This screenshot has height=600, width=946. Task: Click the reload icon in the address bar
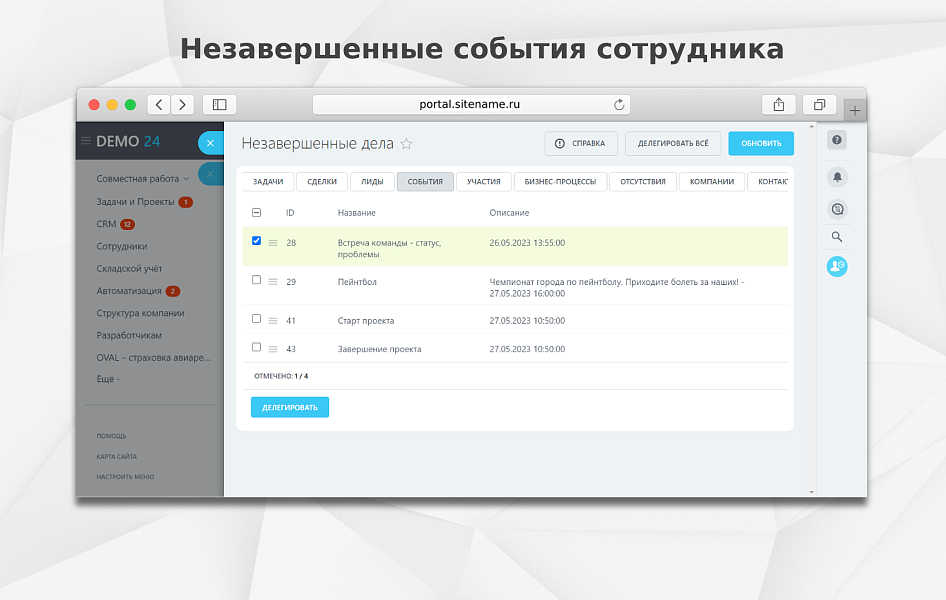[x=620, y=104]
